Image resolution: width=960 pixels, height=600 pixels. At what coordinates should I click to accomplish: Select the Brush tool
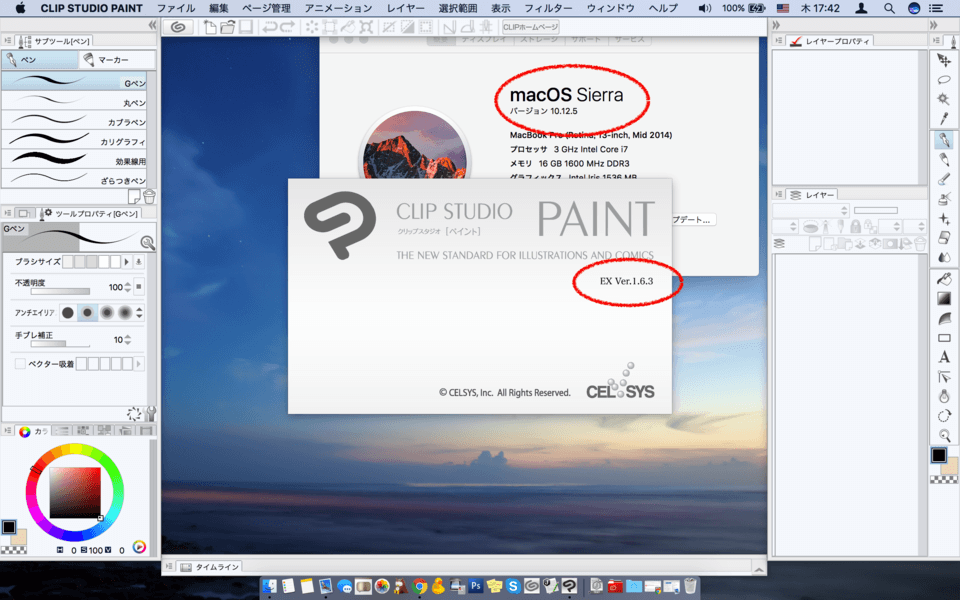(x=944, y=179)
